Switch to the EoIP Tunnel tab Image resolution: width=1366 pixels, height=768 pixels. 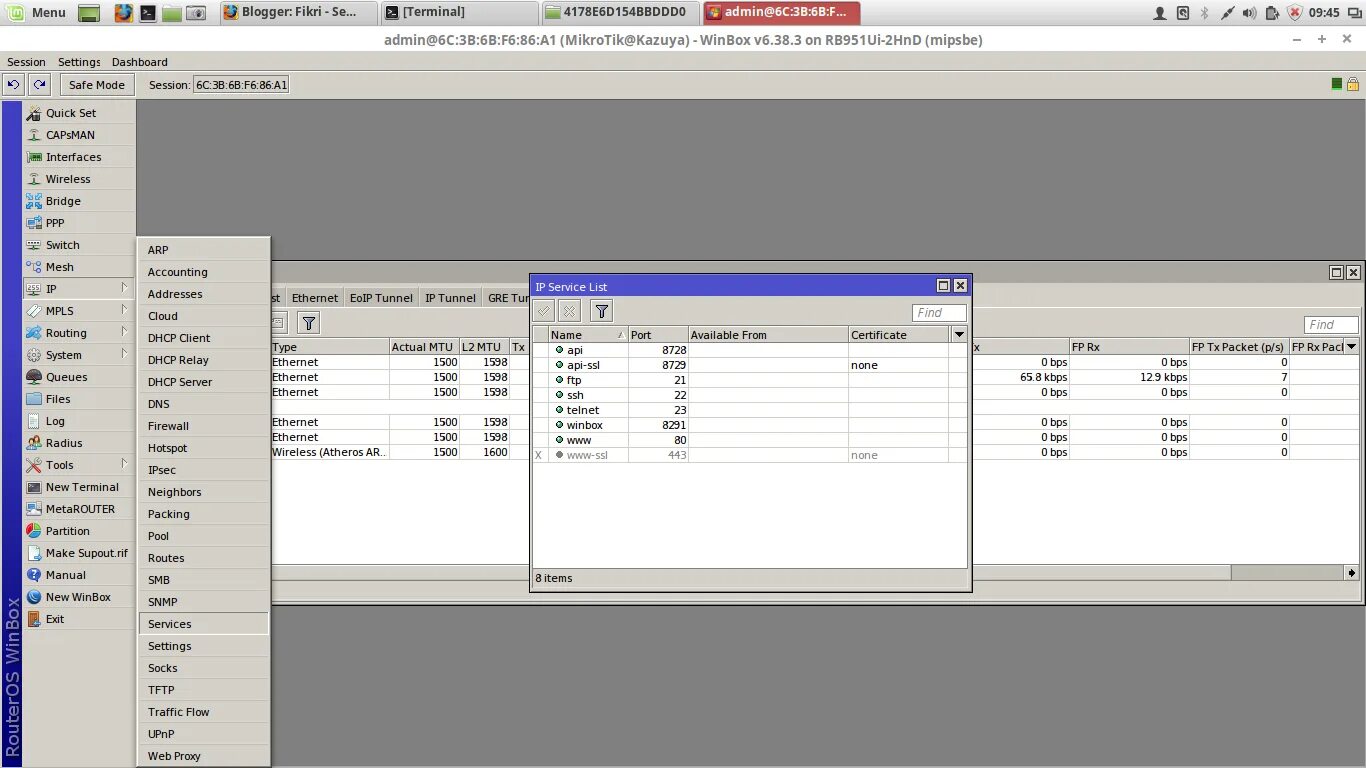(x=381, y=297)
